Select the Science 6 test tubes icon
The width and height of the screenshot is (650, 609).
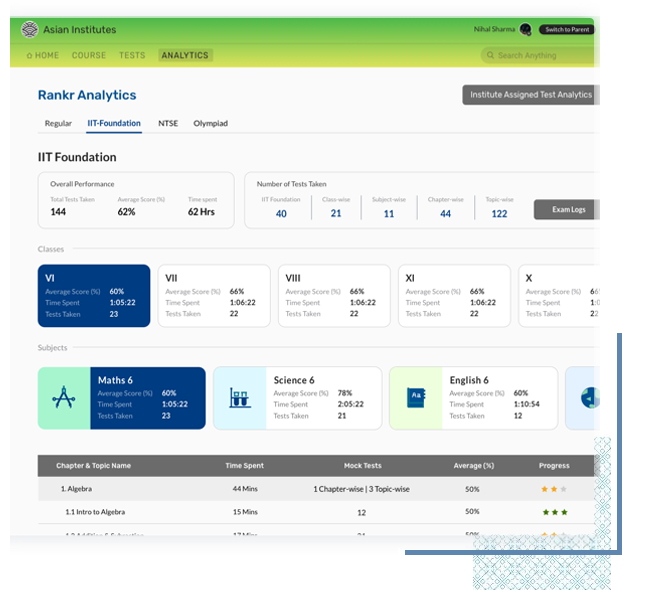[240, 398]
